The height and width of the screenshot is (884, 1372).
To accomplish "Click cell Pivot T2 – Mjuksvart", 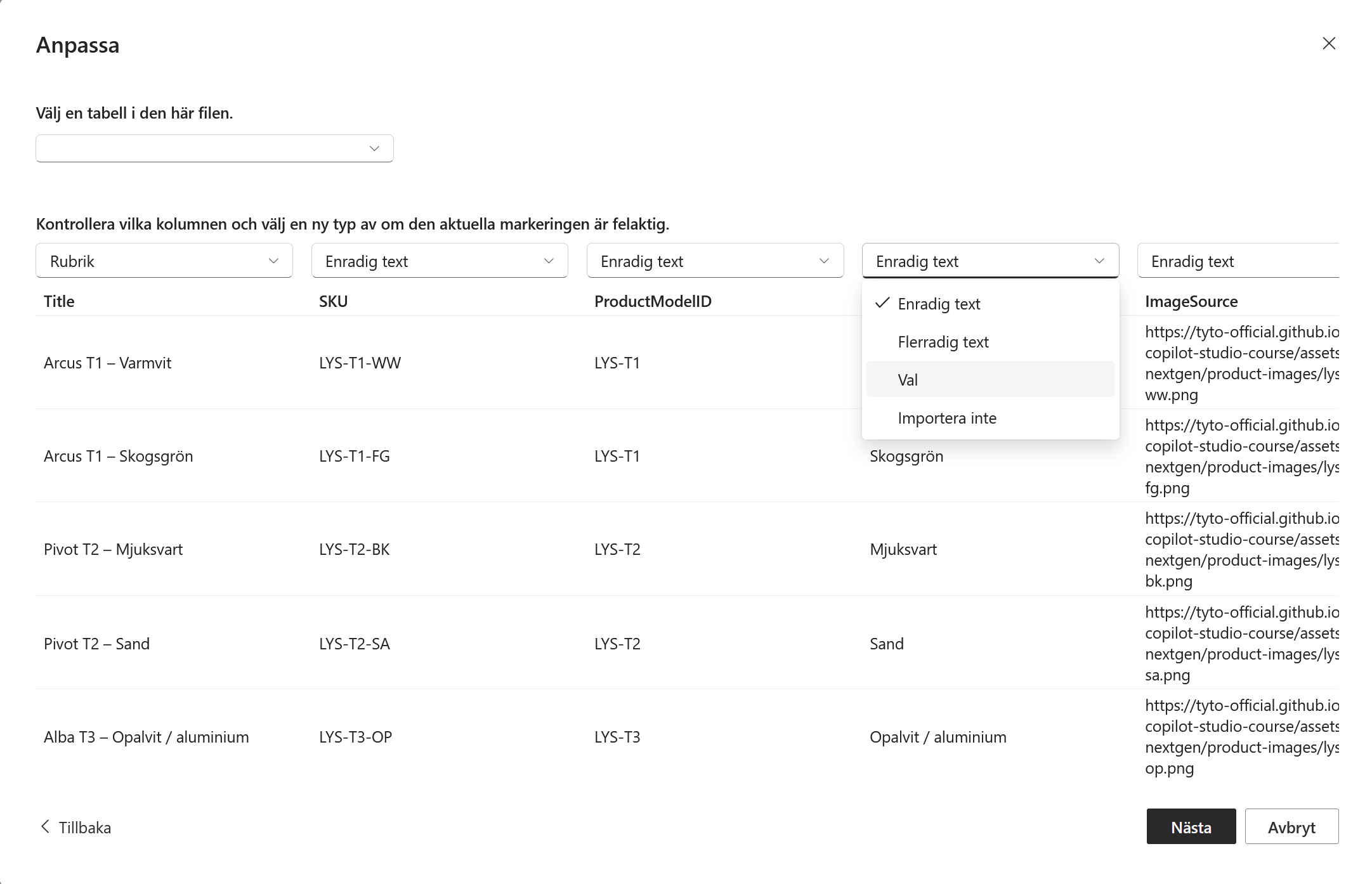I will click(113, 549).
